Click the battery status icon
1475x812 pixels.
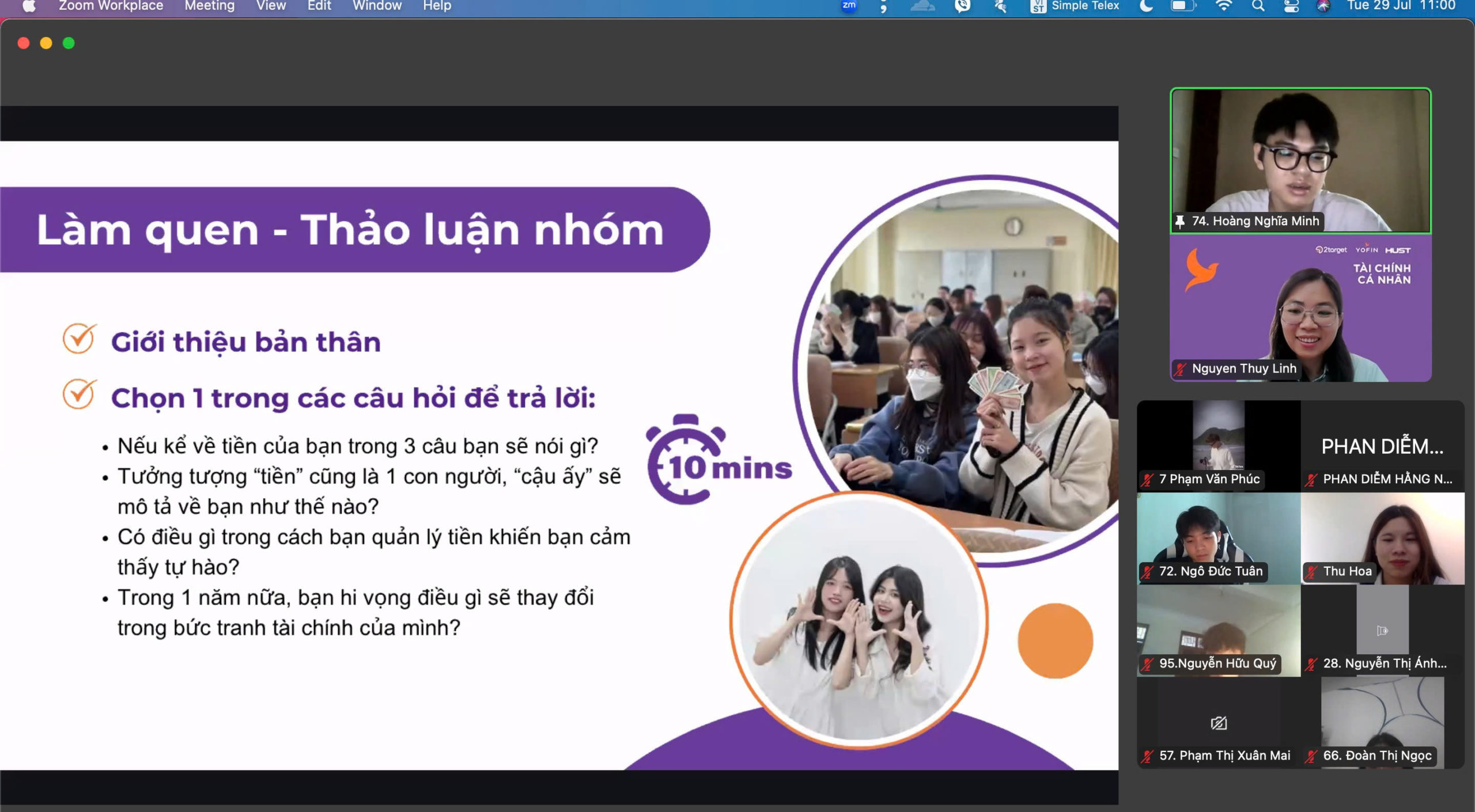pos(1183,6)
